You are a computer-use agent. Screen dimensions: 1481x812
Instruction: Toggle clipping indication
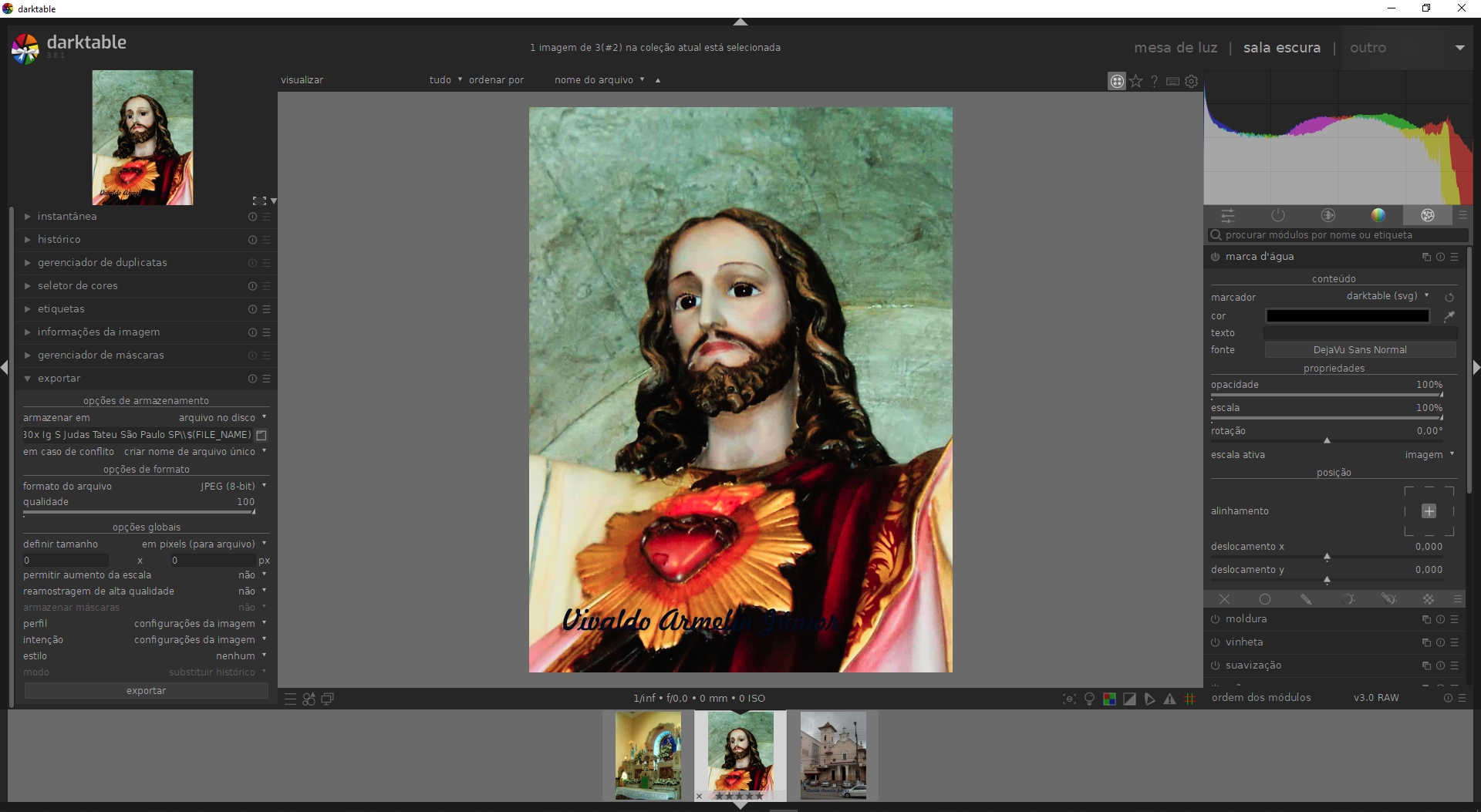tap(1129, 699)
